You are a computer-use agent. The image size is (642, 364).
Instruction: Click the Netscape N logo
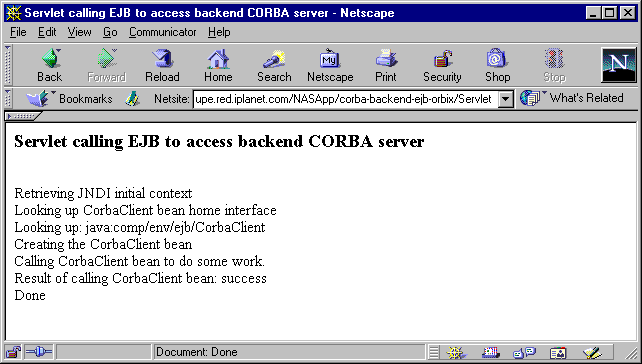click(619, 65)
